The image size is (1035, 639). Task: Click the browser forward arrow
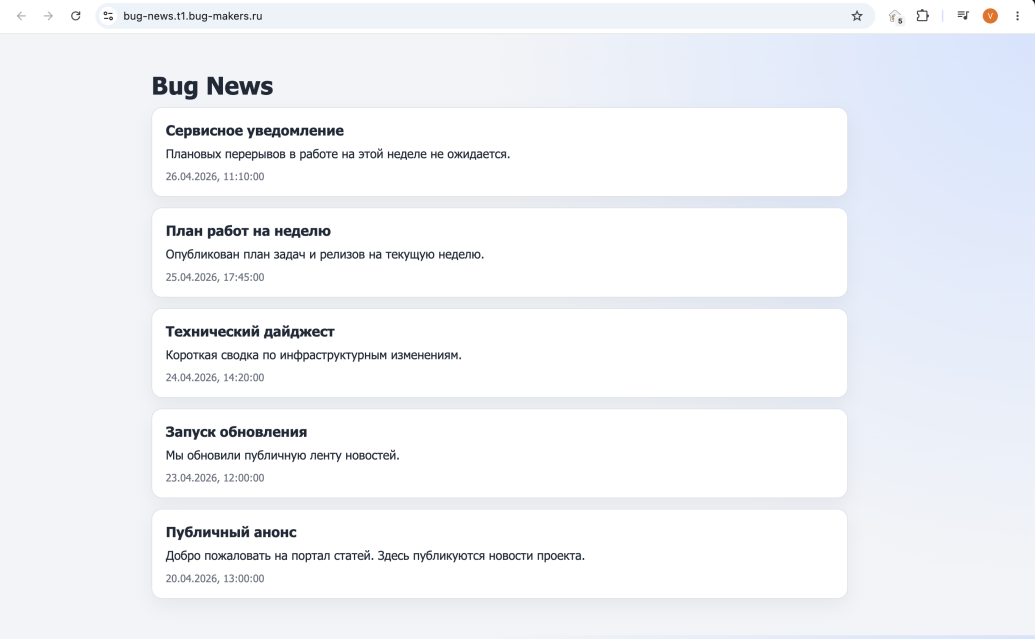coord(48,16)
